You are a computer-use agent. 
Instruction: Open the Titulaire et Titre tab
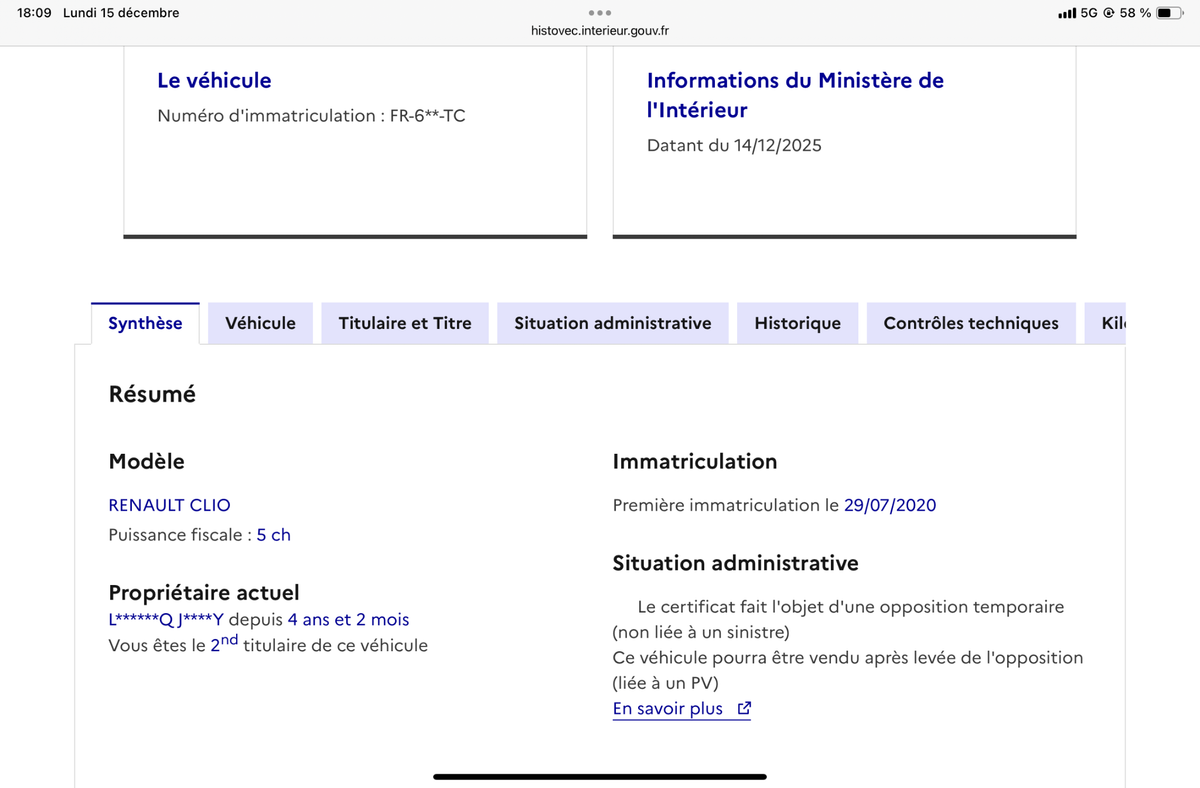click(404, 323)
